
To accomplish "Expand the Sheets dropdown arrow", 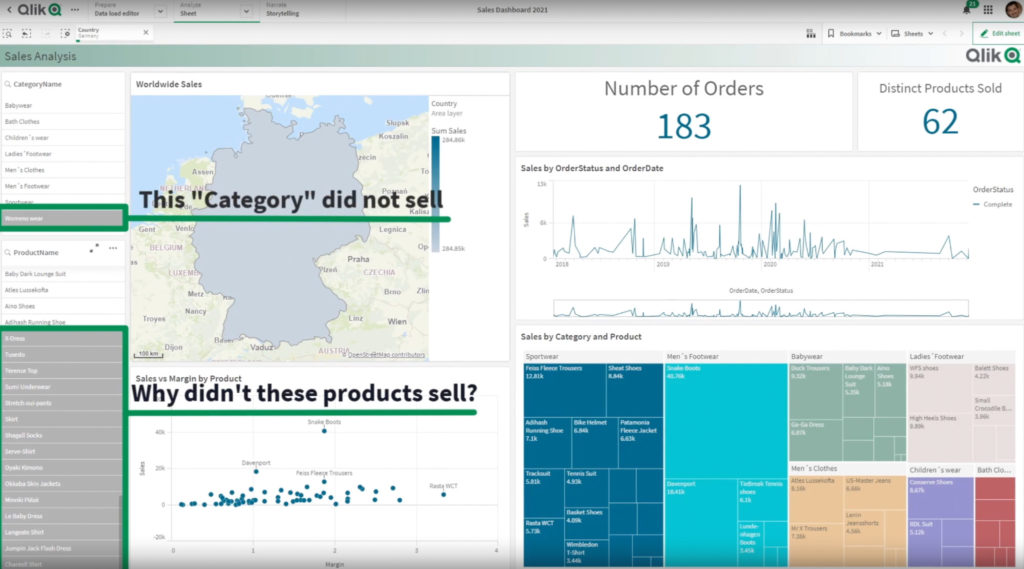I will click(931, 33).
